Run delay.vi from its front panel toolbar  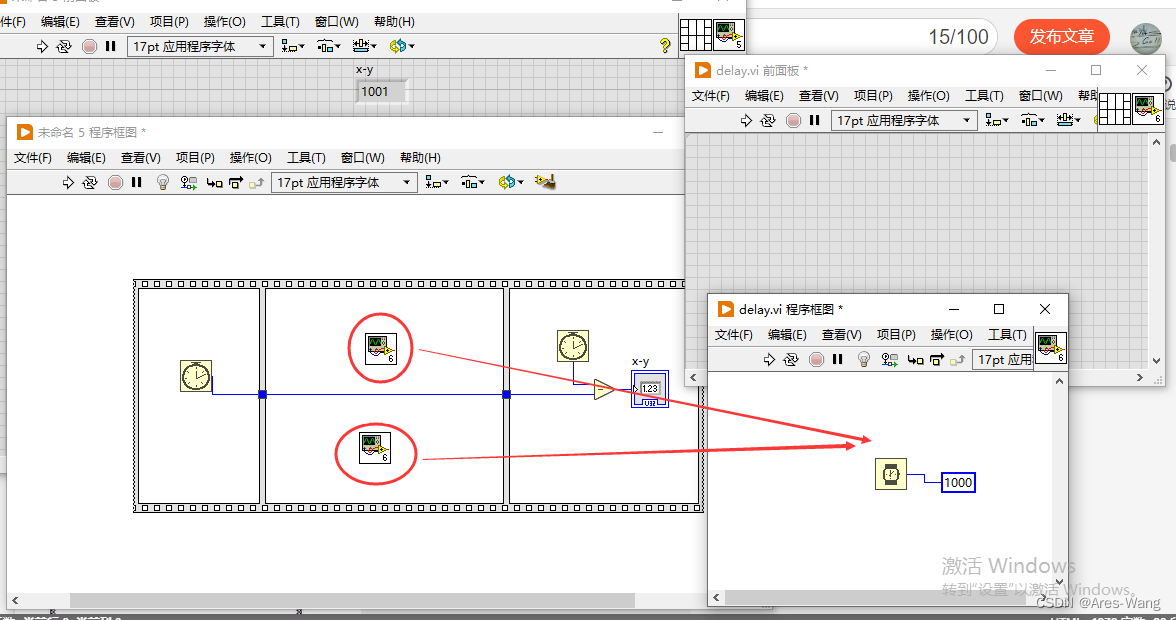(x=746, y=121)
